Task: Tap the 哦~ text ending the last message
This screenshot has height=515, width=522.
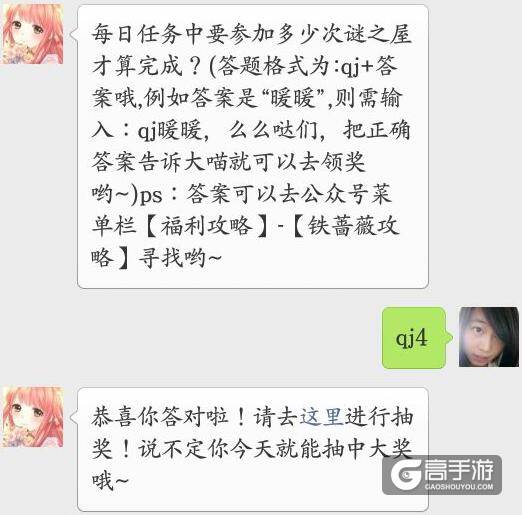Action: [x=110, y=481]
